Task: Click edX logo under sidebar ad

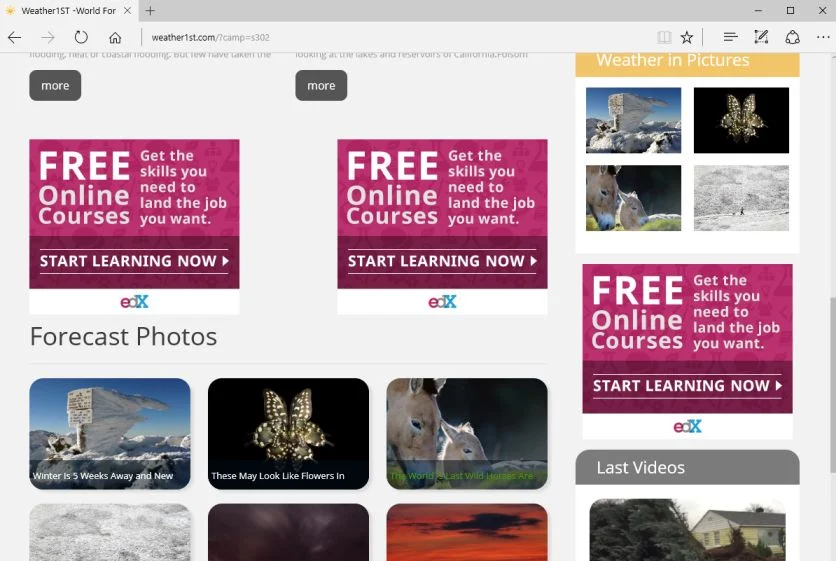Action: coord(687,427)
